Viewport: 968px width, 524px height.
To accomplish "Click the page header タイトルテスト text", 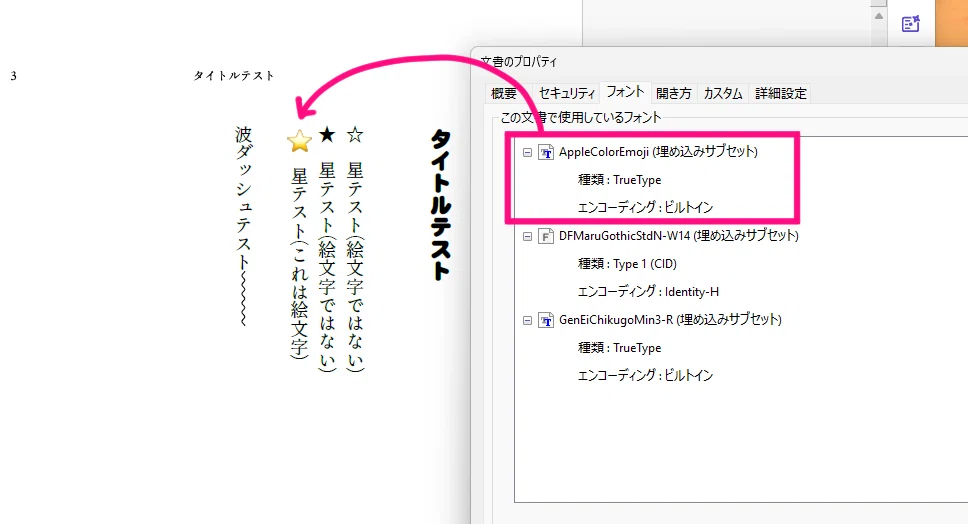I will coord(234,75).
